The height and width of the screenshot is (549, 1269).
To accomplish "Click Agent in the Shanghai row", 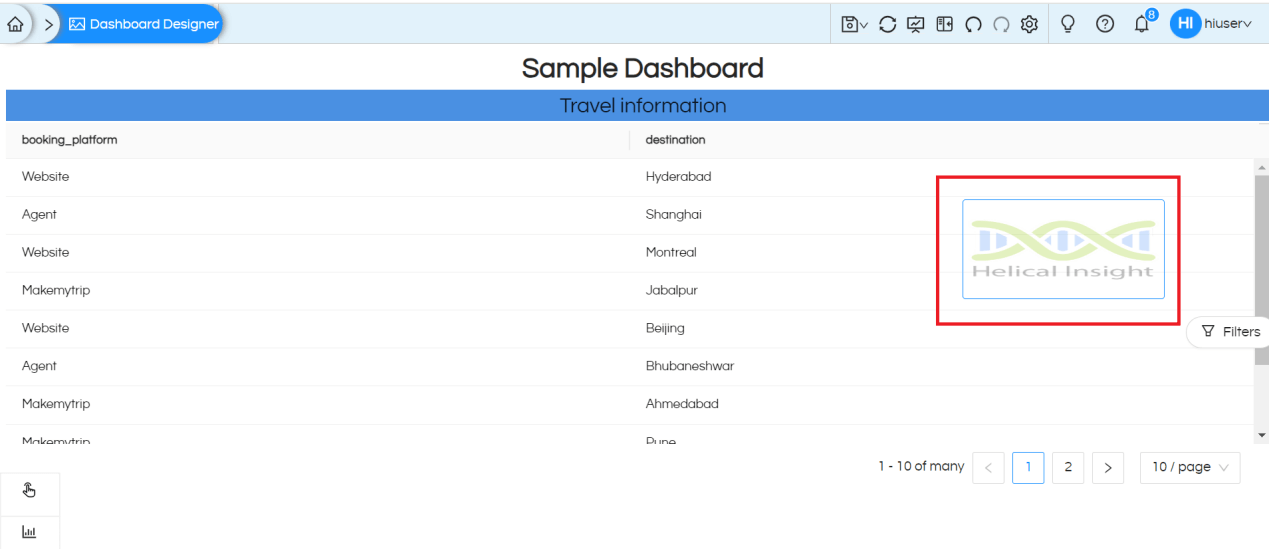I will (x=40, y=215).
